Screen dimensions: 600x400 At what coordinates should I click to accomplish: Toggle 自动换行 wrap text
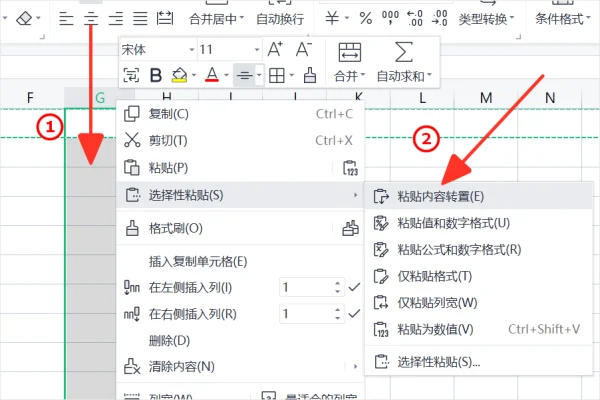(x=280, y=19)
